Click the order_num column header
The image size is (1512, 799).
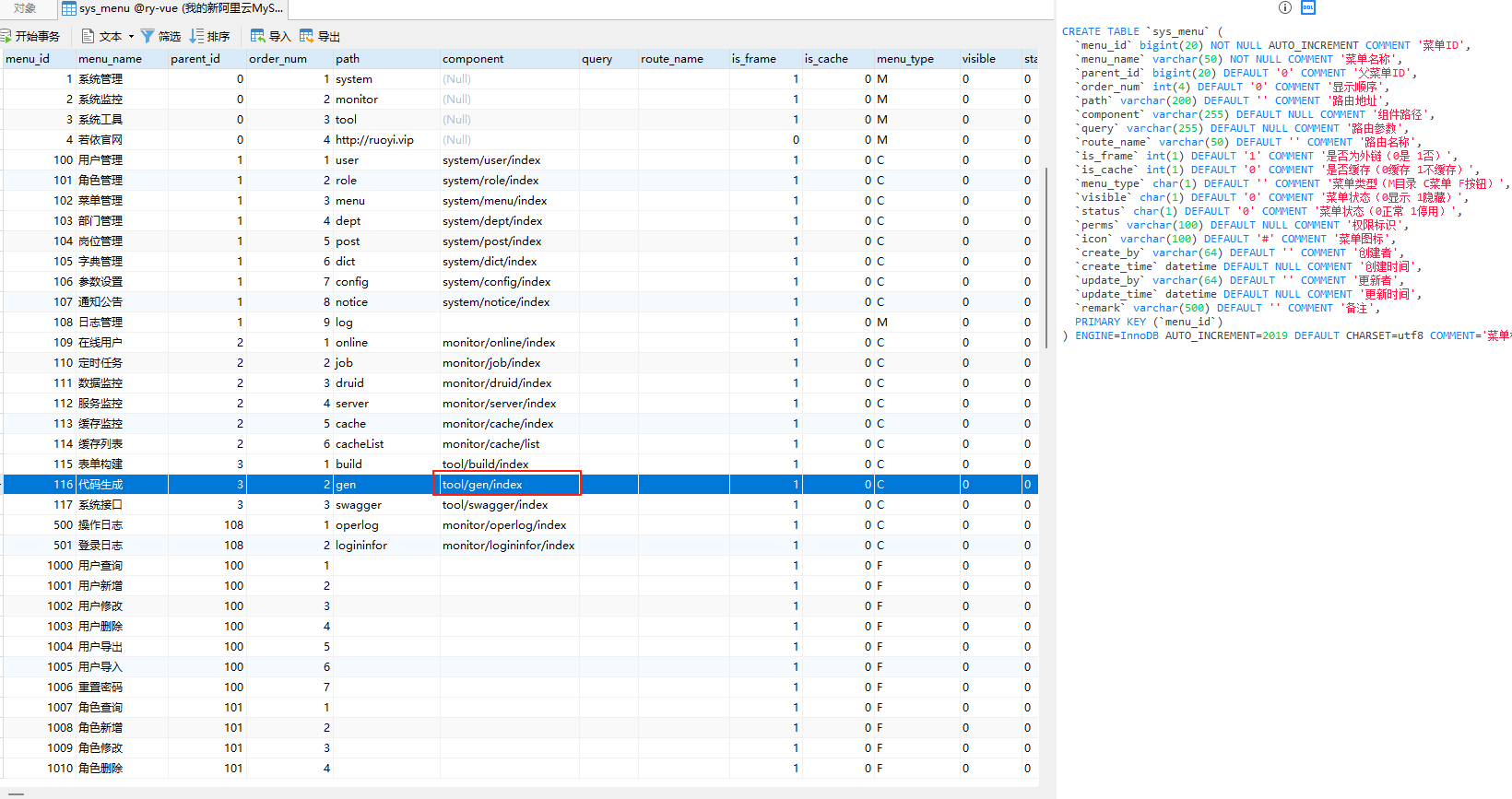pyautogui.click(x=289, y=58)
